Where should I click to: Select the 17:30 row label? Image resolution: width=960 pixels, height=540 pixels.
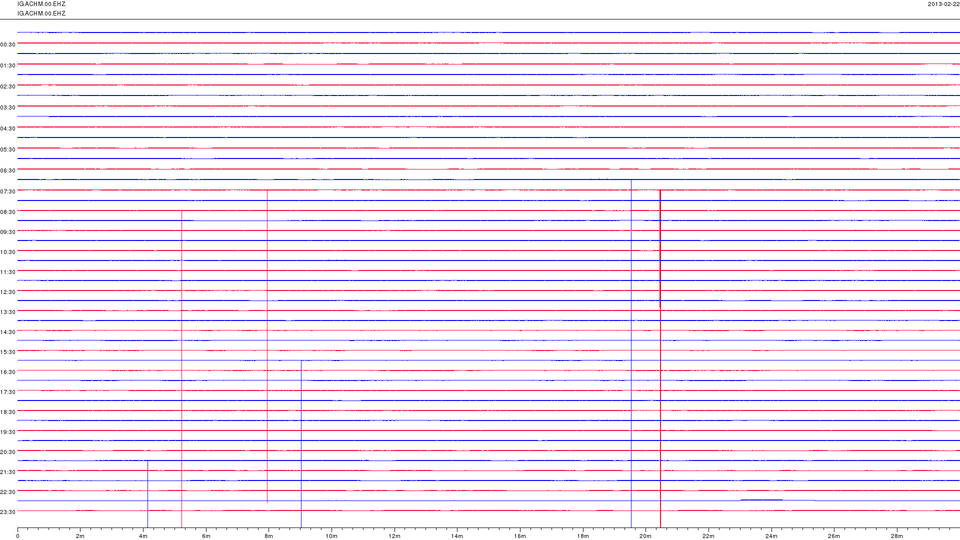tap(8, 392)
